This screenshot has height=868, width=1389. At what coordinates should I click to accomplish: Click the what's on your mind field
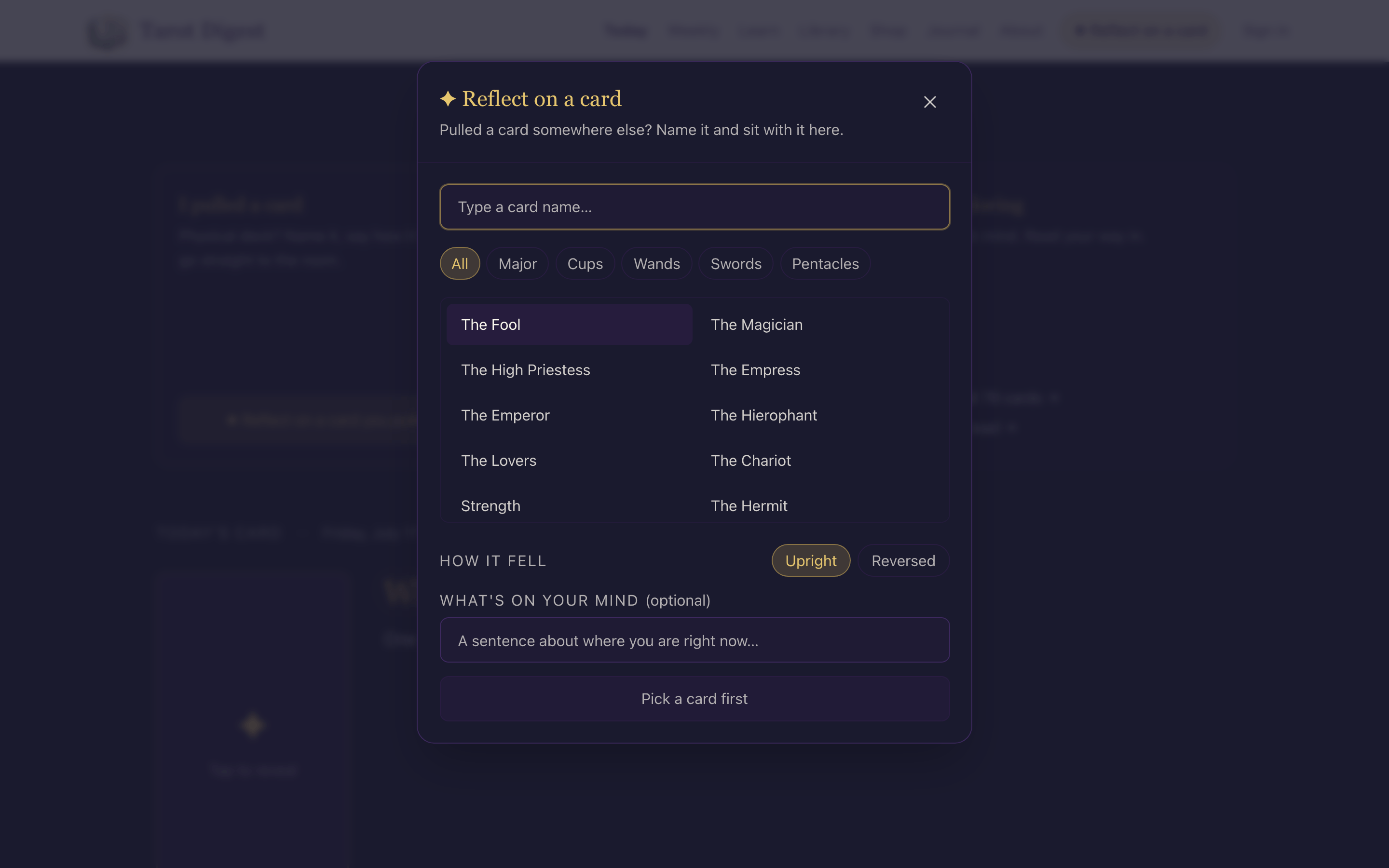[694, 640]
